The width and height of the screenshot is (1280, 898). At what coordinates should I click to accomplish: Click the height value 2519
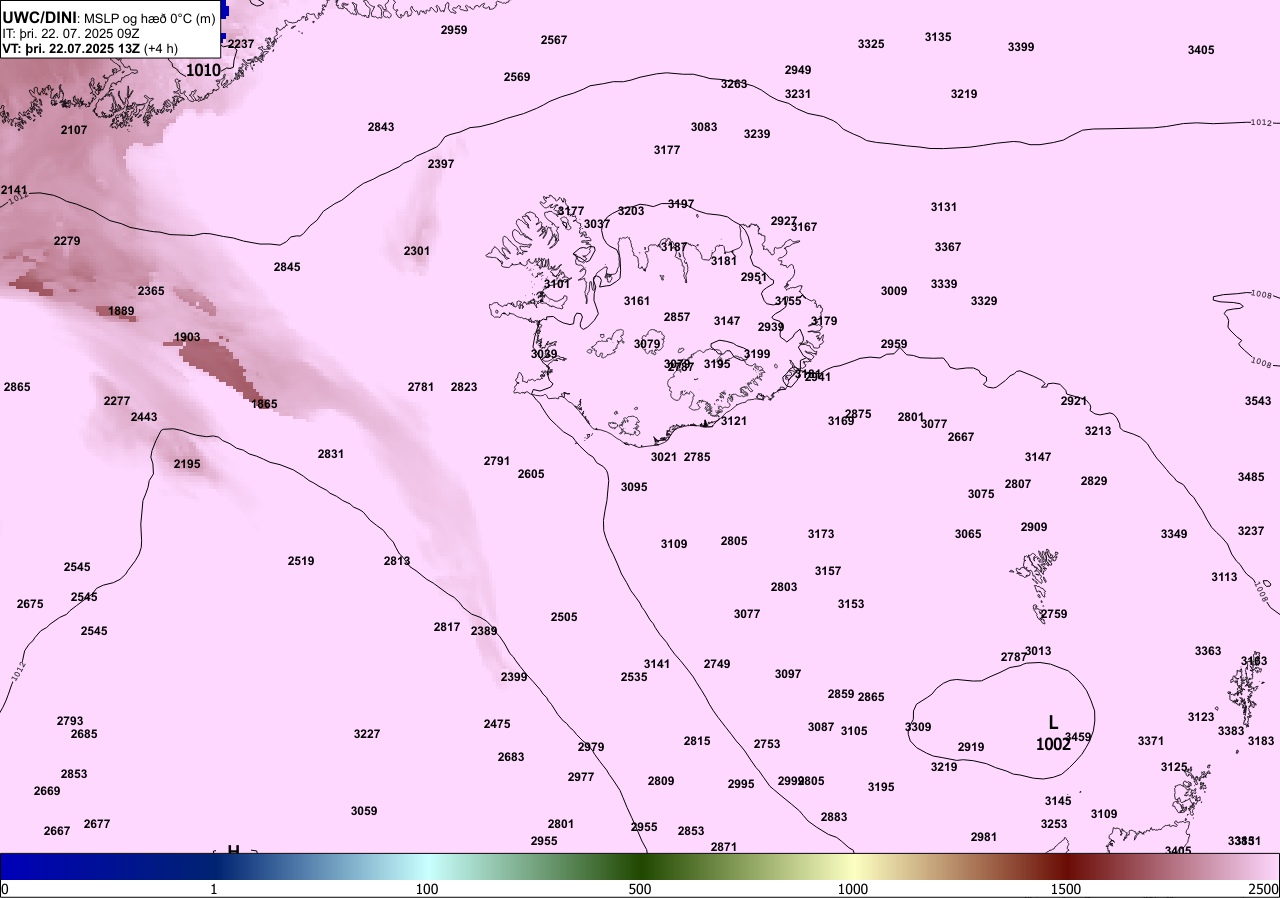[x=301, y=561]
